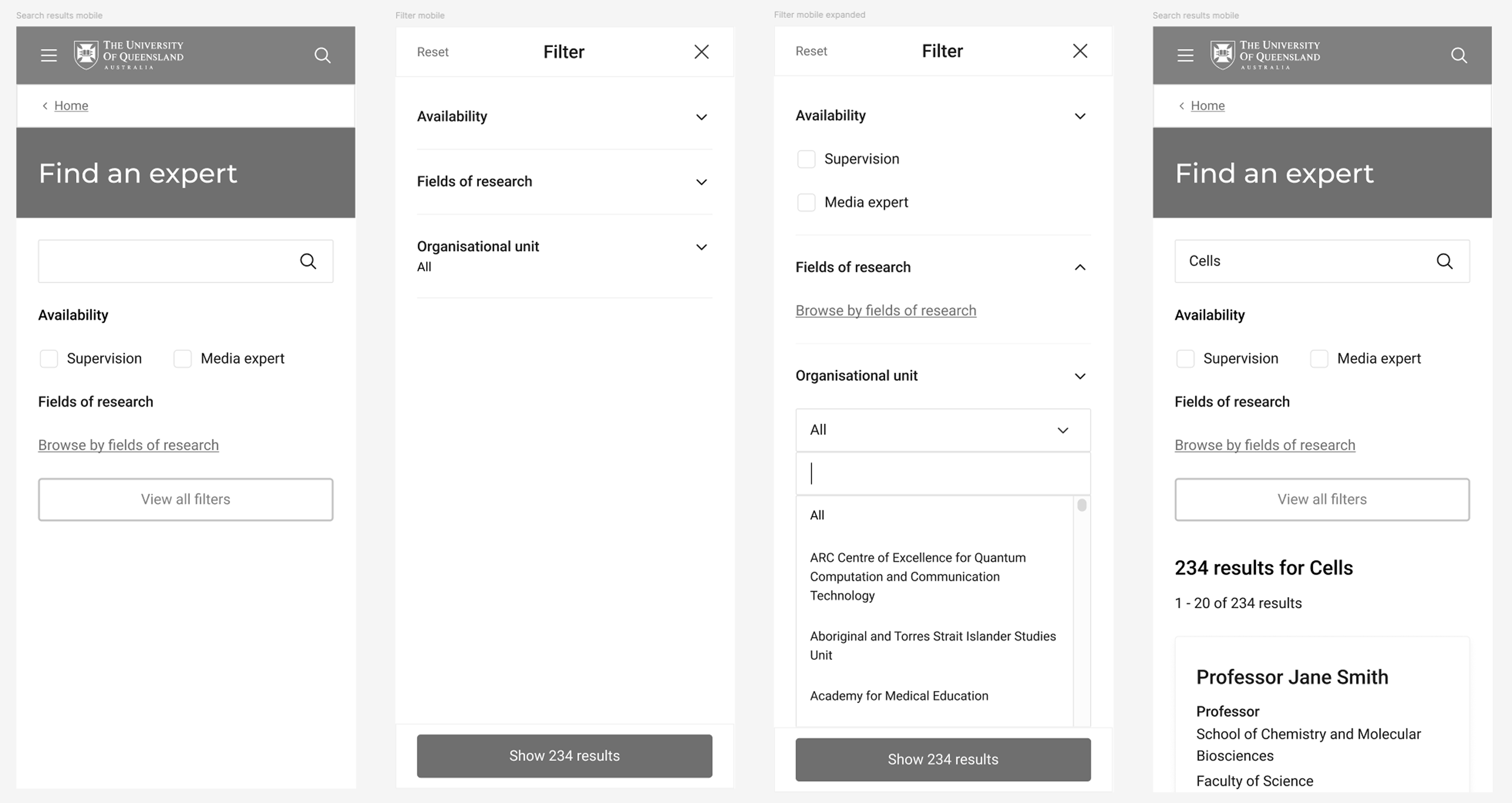Click View all filters under the Cells search
The width and height of the screenshot is (1512, 803).
point(1322,499)
